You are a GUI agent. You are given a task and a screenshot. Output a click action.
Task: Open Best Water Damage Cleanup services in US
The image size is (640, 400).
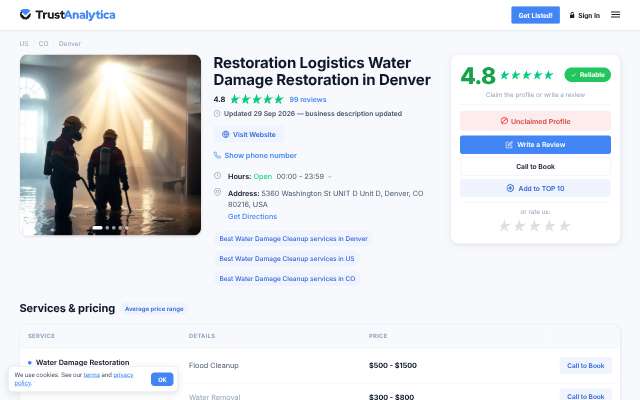point(287,258)
